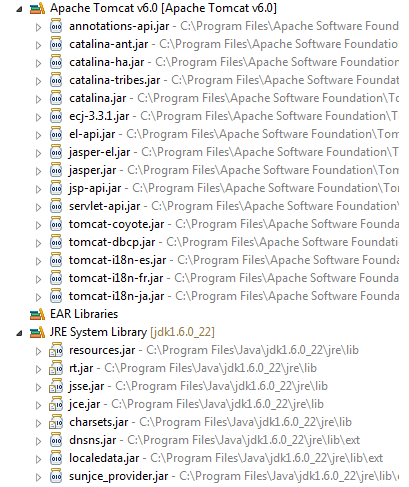The image size is (409, 487).
Task: Select the 'JRE System Library' label
Action: point(98,332)
